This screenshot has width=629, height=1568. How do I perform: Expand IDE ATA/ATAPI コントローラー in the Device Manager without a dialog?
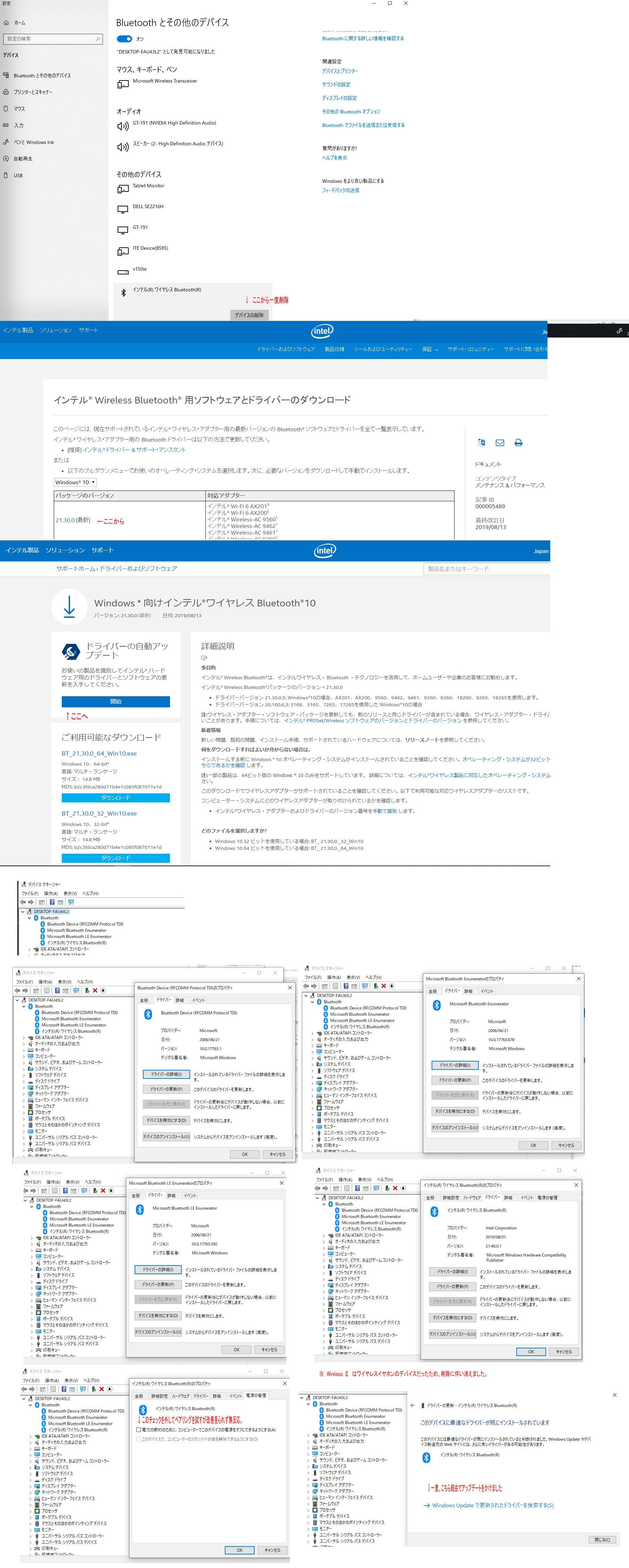pos(29,949)
